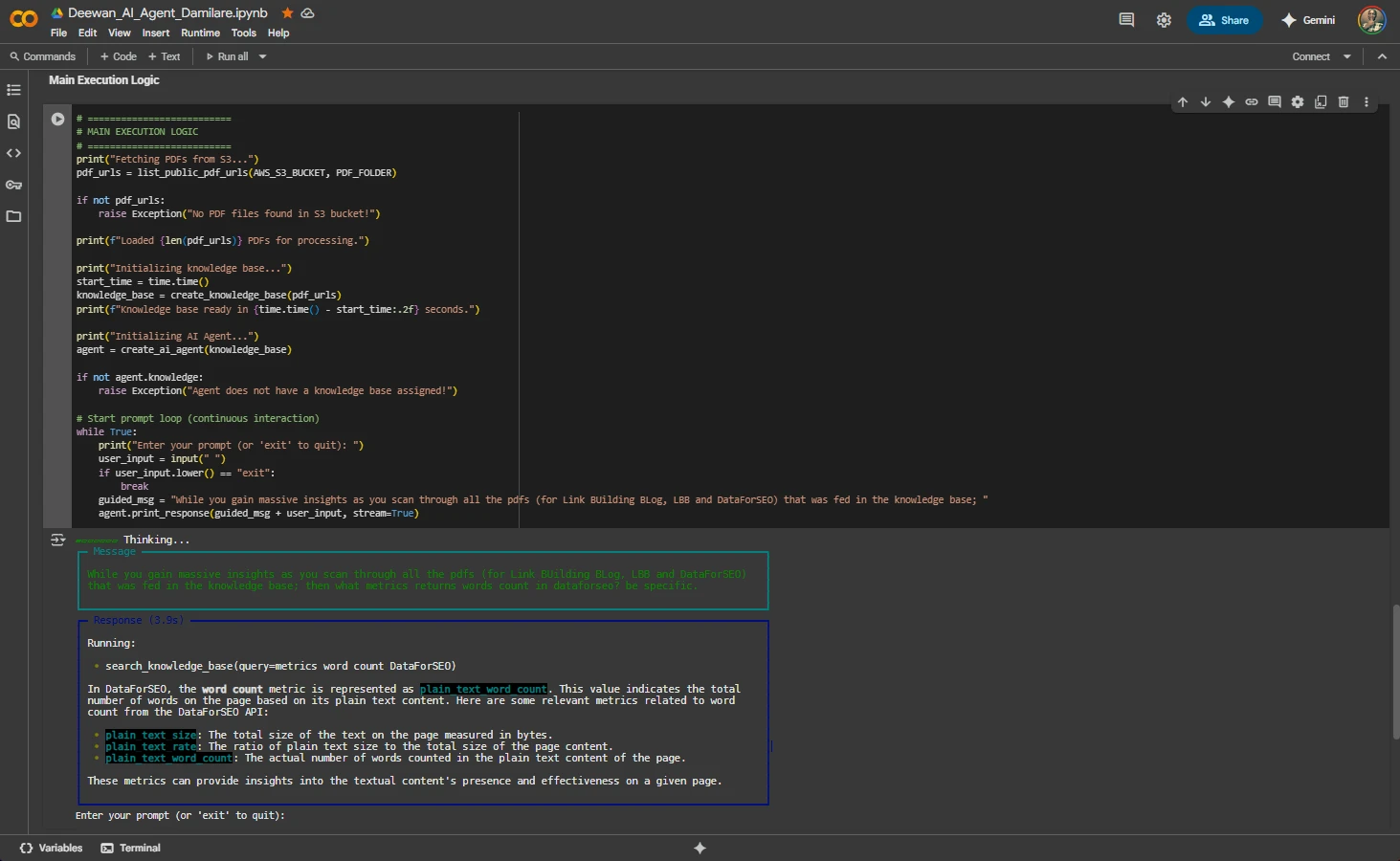Click the '# MAIN EXECUTION LOGIC' comment line

(x=137, y=132)
